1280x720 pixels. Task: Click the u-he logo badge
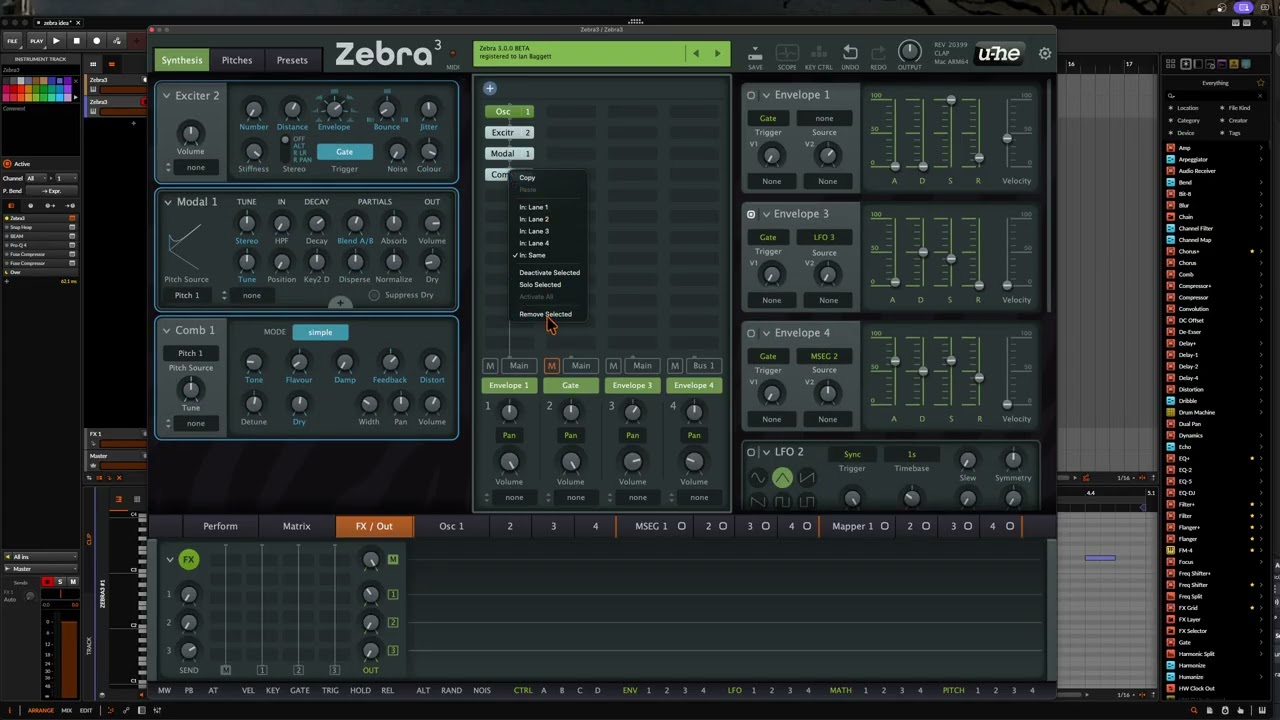point(999,54)
